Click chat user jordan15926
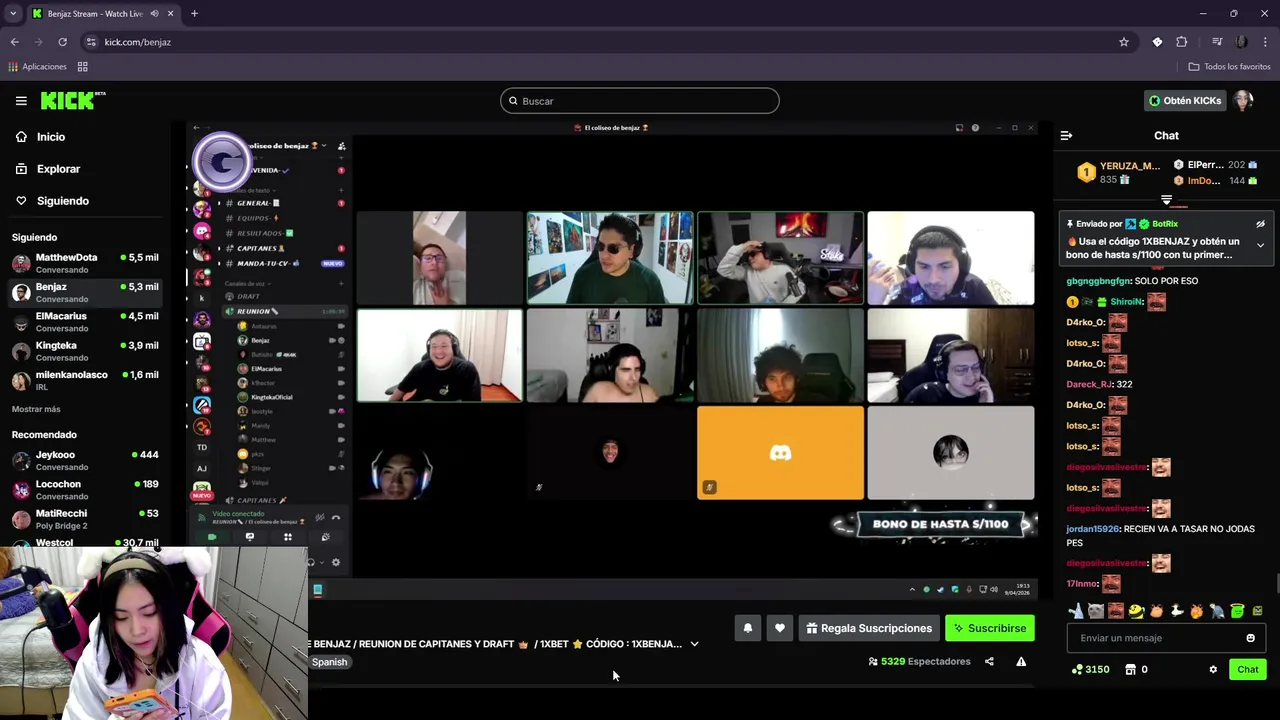Viewport: 1280px width, 720px height. [1092, 529]
